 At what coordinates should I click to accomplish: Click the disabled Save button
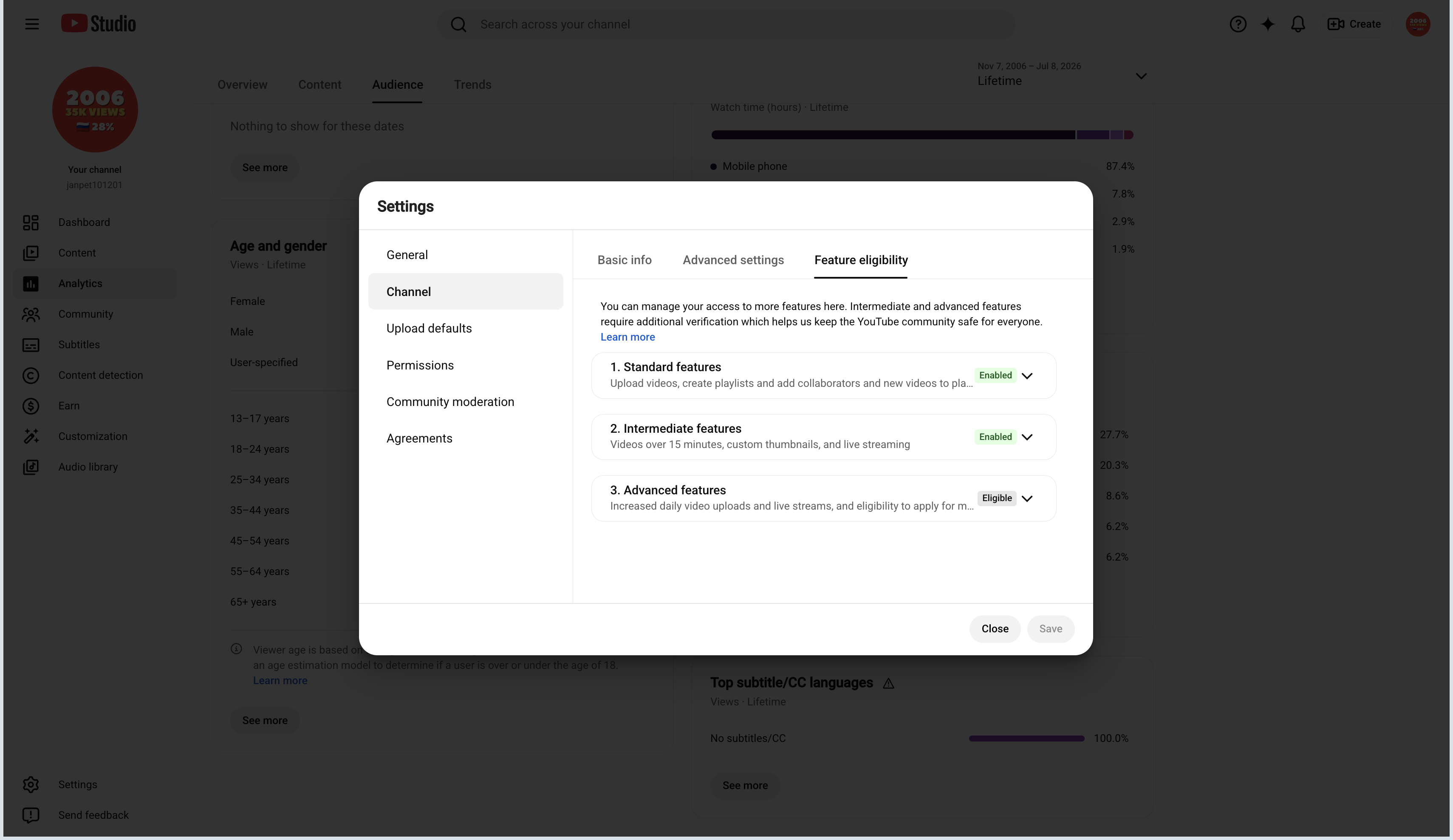coord(1051,629)
